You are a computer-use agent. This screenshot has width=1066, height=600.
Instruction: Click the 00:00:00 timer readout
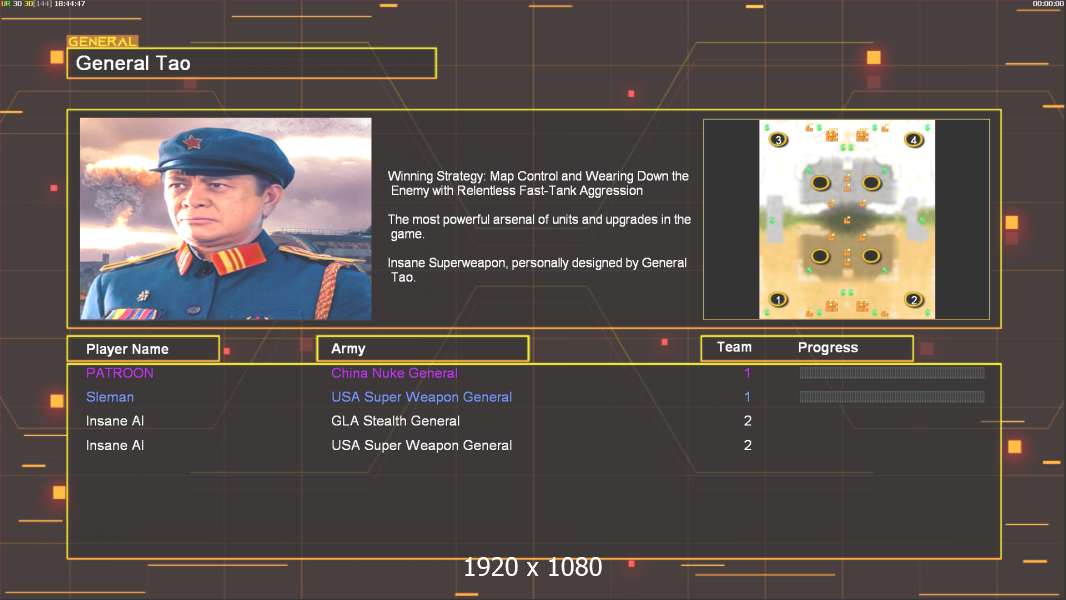pos(1048,4)
